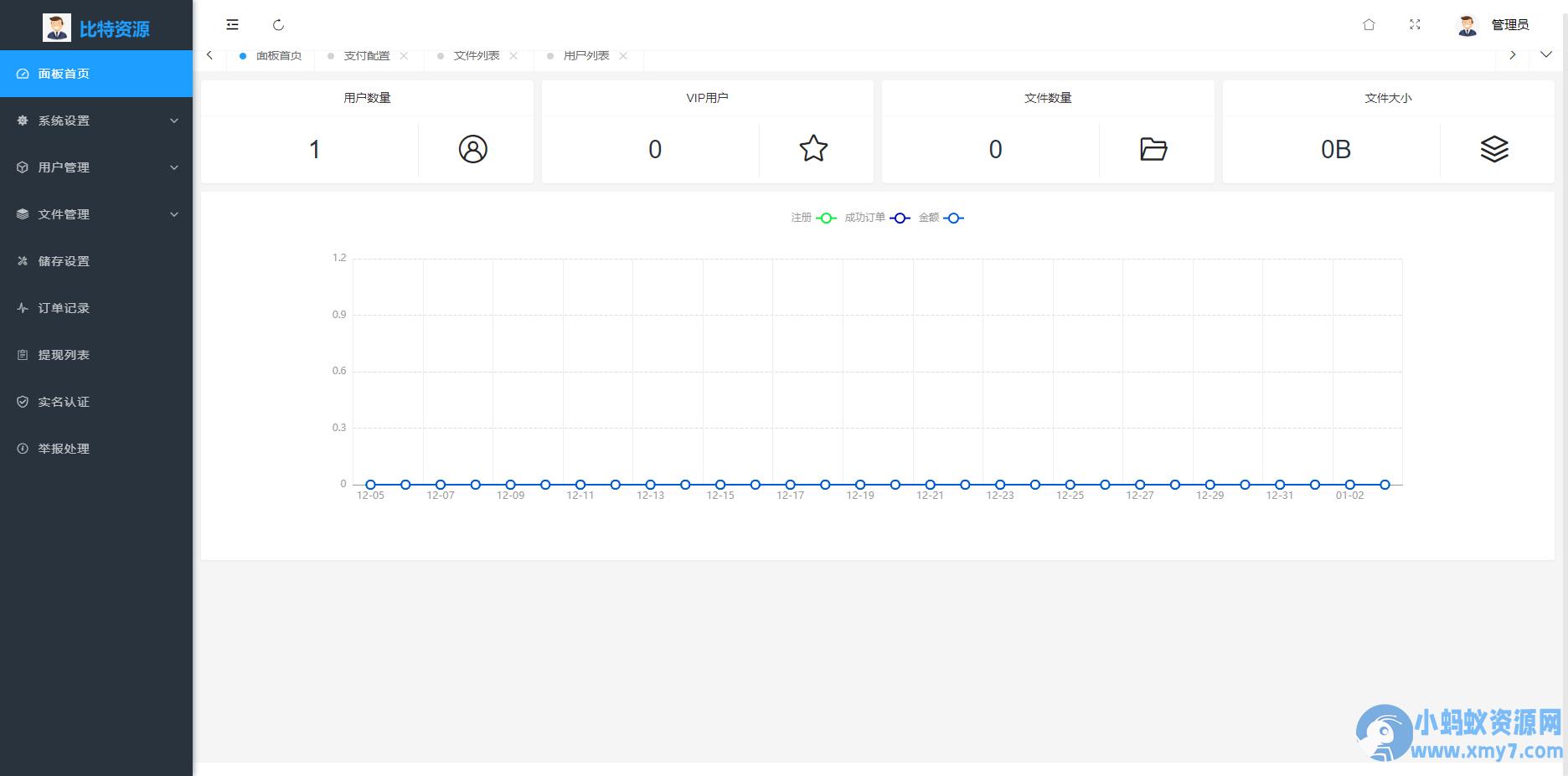Click the home icon in top bar

(1369, 25)
